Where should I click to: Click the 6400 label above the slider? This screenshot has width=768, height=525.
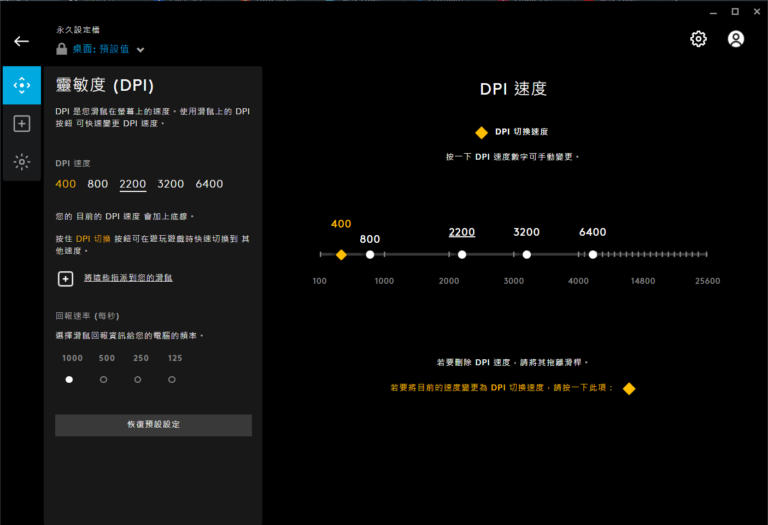click(x=593, y=232)
